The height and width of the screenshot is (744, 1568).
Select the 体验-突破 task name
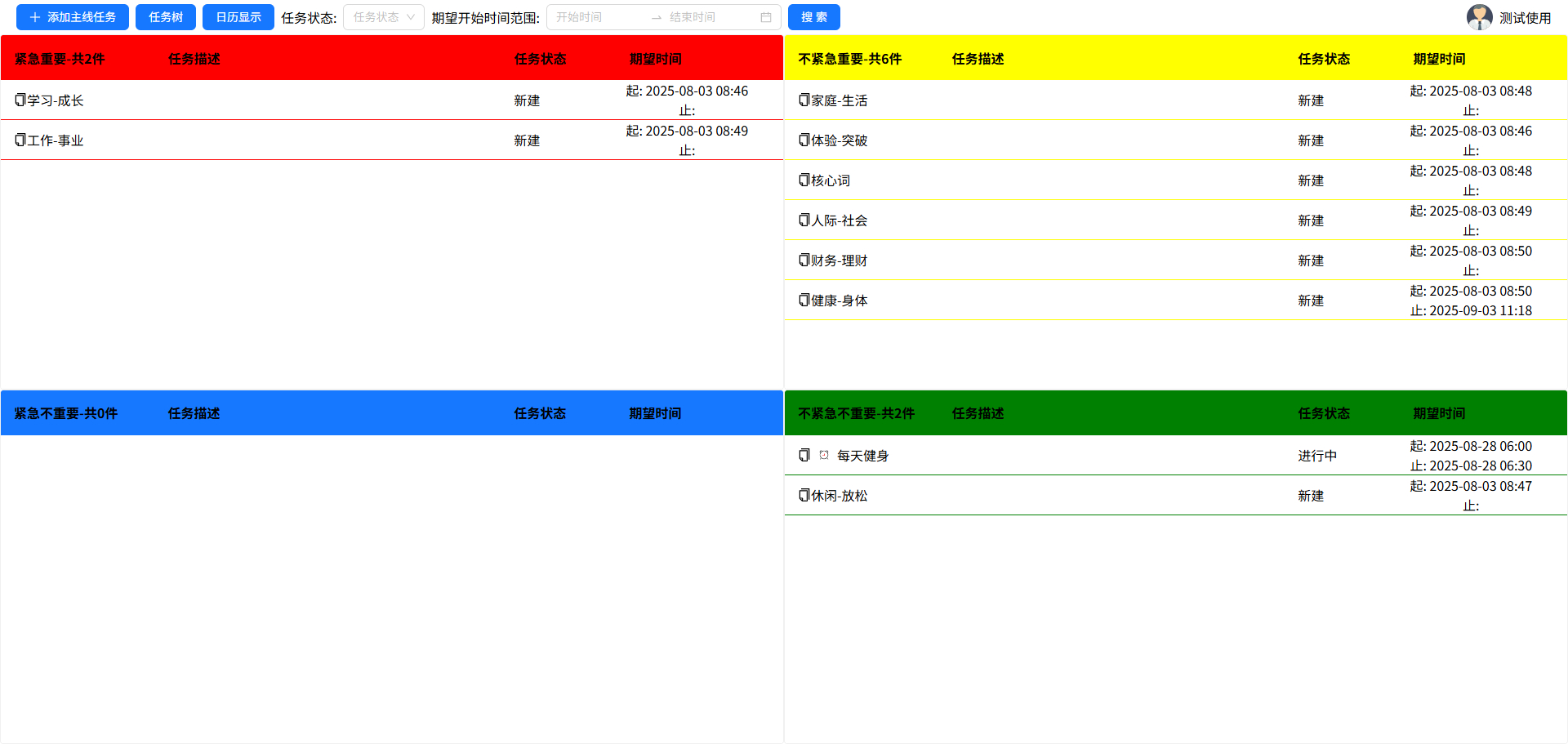coord(840,140)
